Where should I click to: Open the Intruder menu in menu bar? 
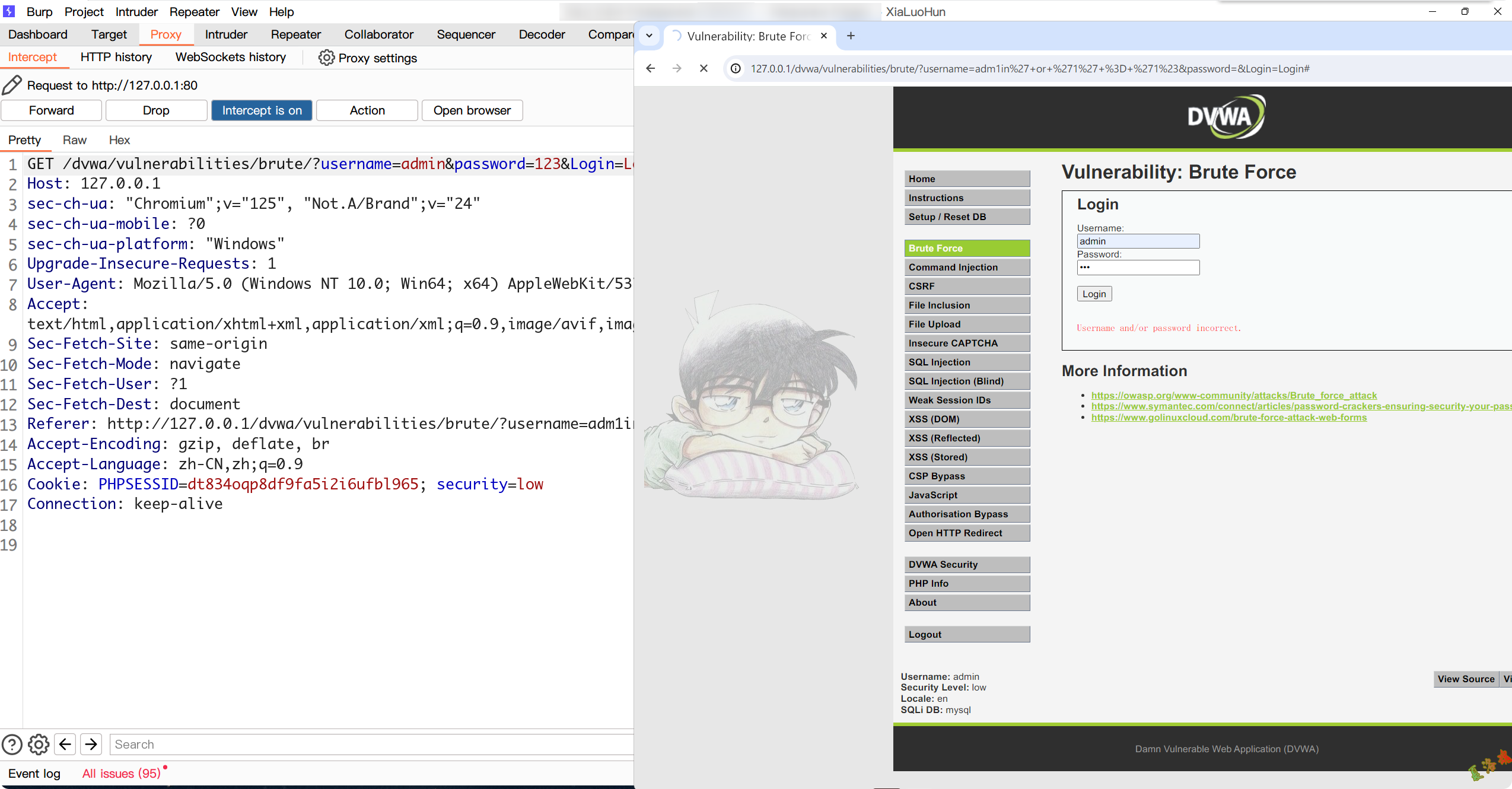click(x=136, y=12)
